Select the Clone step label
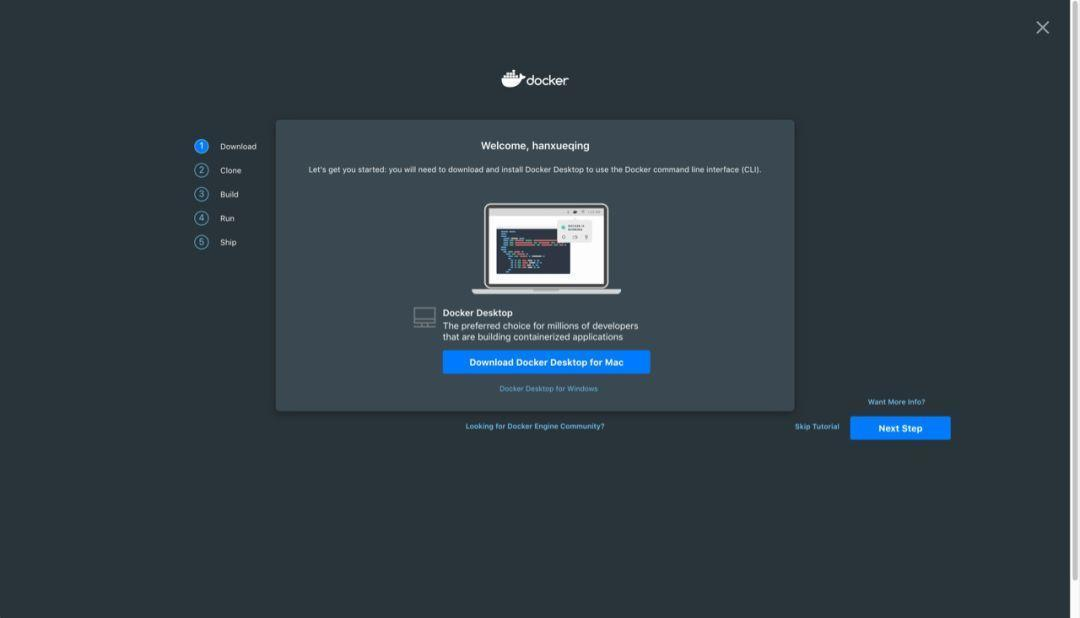Screen dimensions: 1080x618 (231, 171)
